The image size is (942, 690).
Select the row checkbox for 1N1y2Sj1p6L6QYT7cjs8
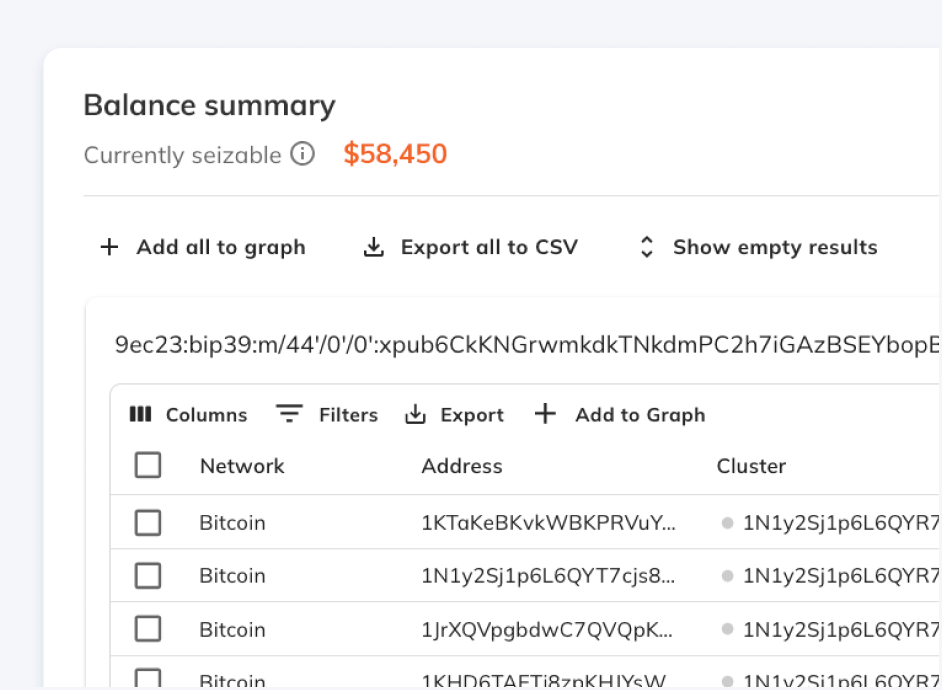pos(148,576)
